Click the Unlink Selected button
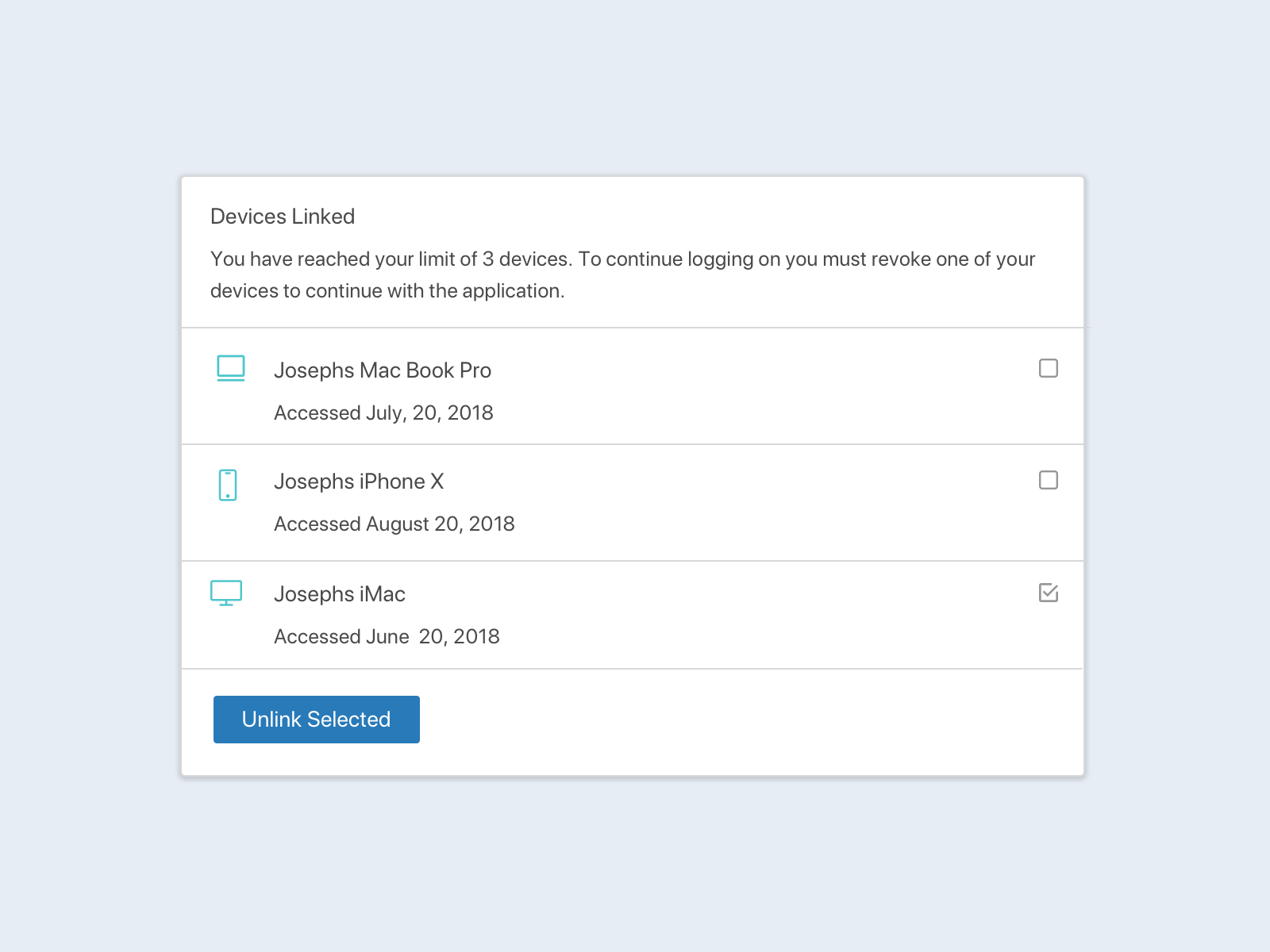 [x=316, y=719]
